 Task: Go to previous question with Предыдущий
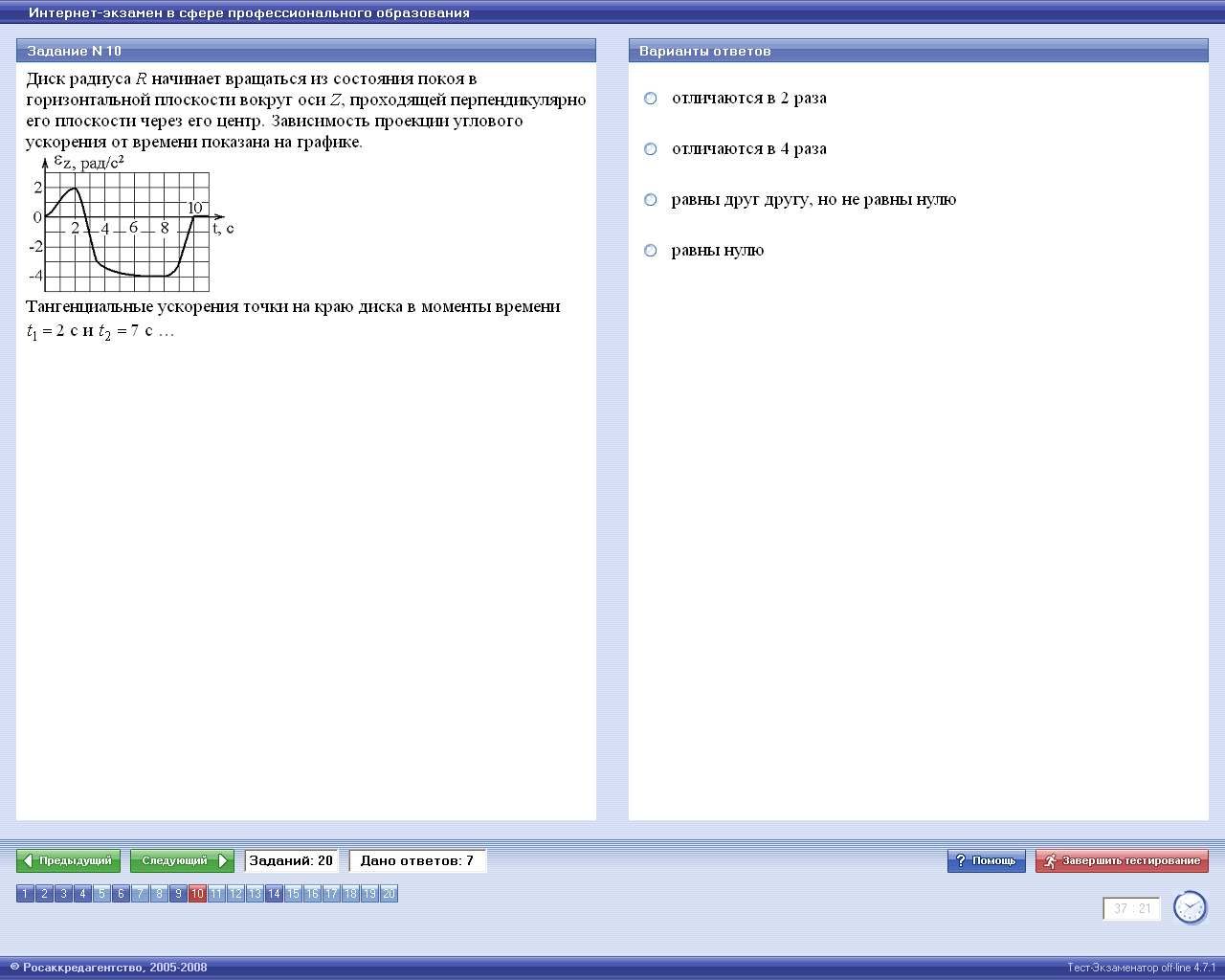click(68, 861)
